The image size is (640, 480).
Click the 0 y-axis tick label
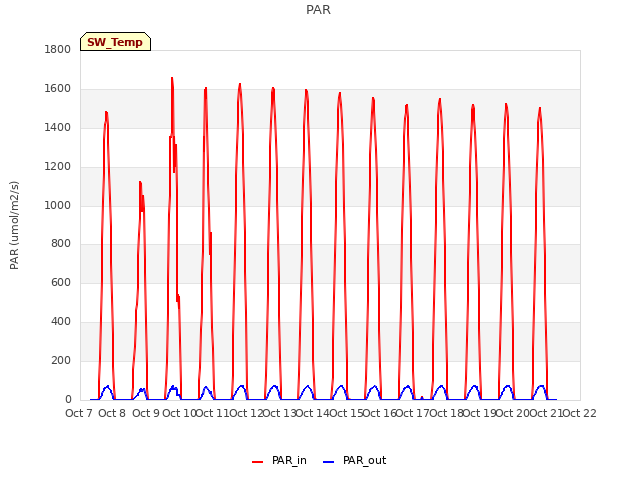68,399
